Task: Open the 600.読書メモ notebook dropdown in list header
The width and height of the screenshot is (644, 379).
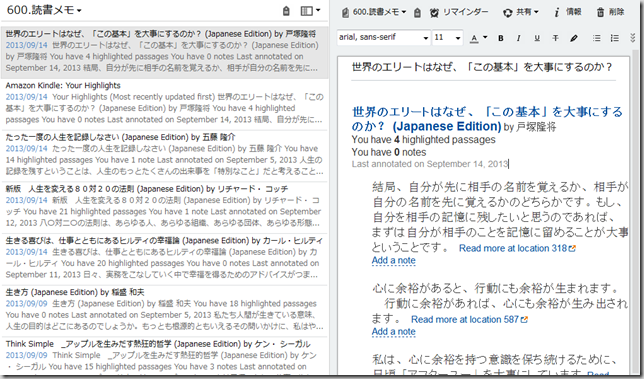Action: pos(44,10)
